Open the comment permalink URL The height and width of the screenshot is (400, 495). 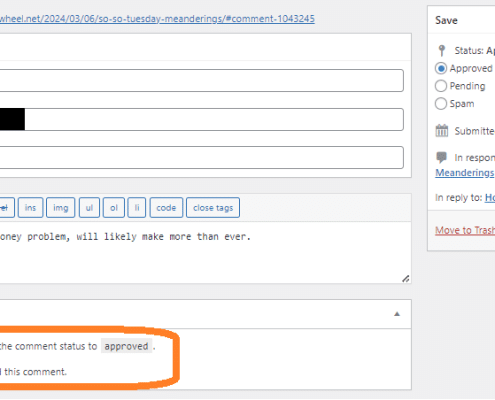[x=157, y=19]
